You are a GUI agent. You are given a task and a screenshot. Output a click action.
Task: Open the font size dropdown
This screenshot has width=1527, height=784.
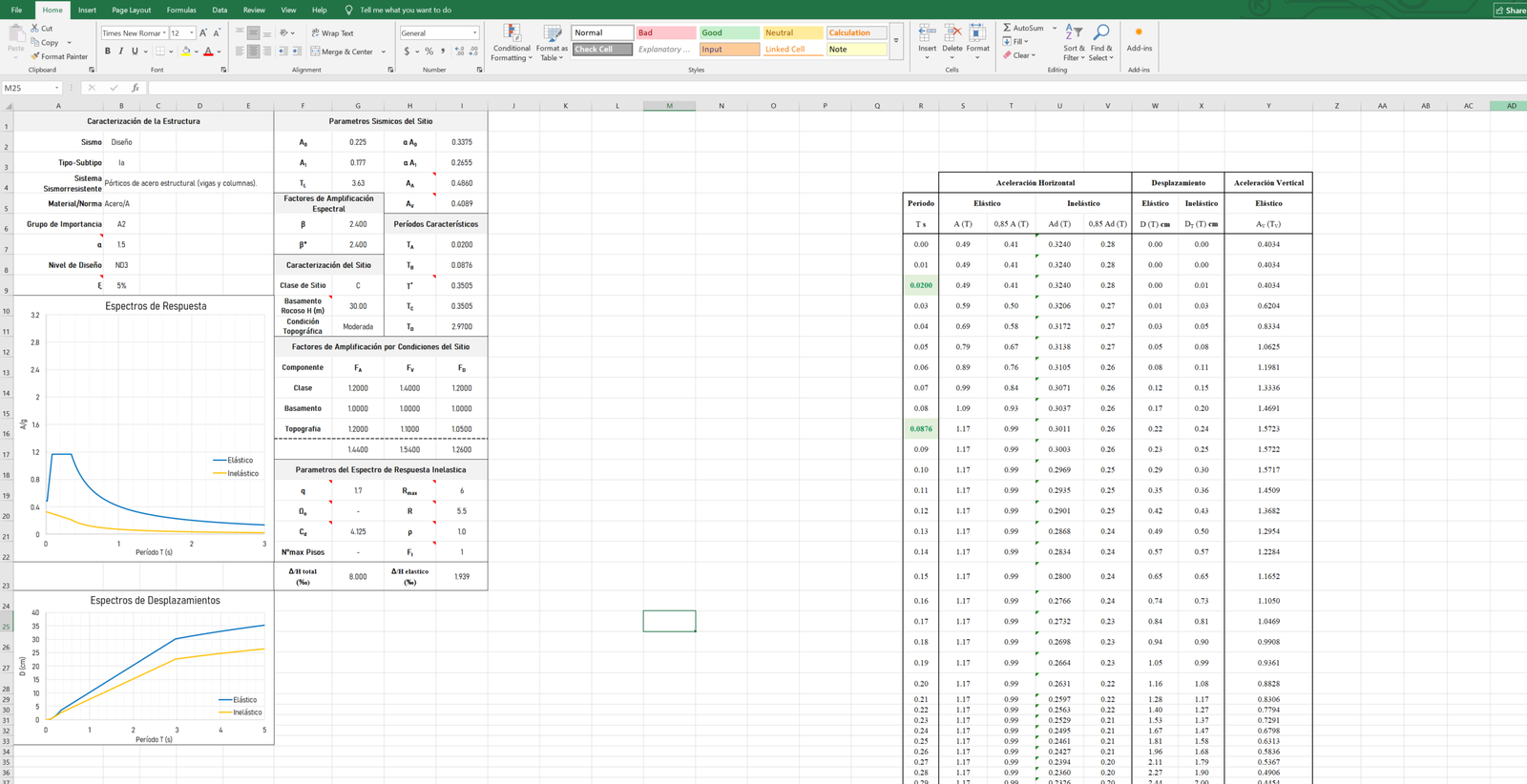(192, 32)
